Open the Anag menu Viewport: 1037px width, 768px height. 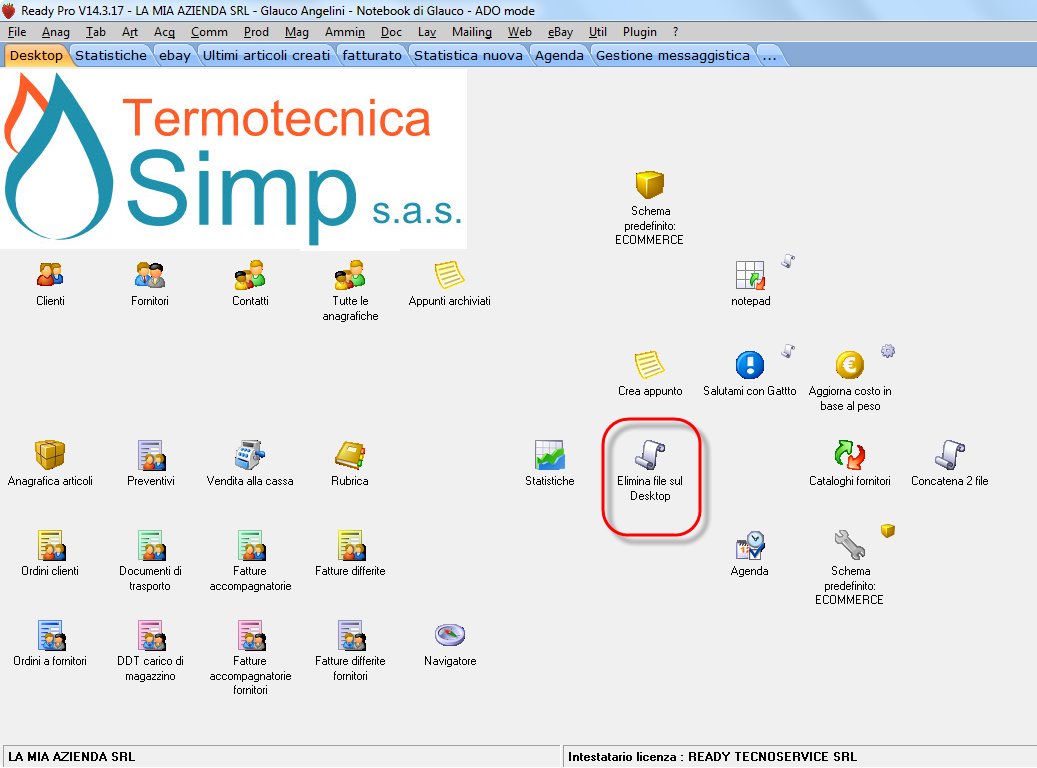click(56, 32)
